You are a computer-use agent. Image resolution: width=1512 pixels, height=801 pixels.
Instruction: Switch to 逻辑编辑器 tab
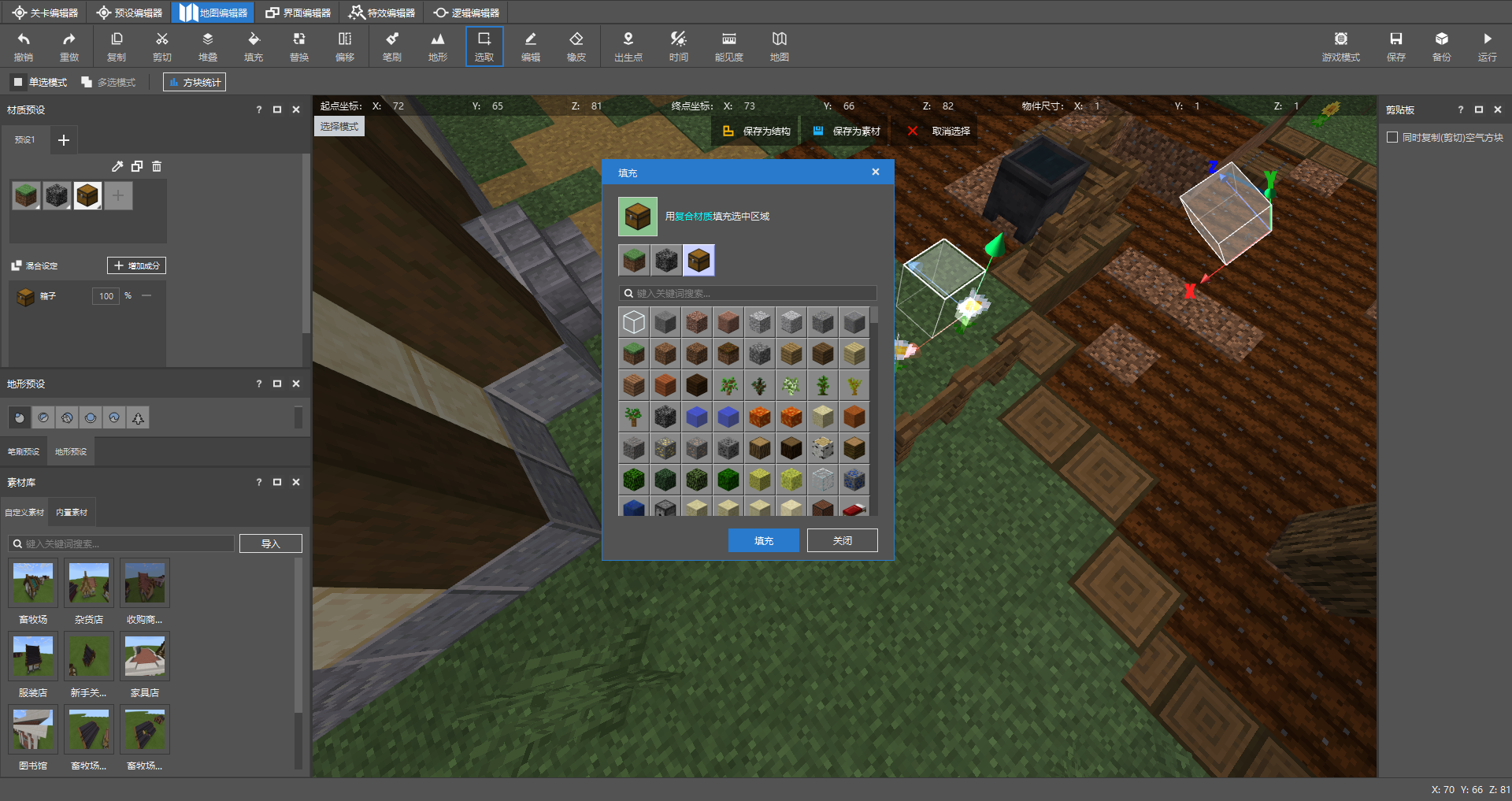(x=466, y=13)
